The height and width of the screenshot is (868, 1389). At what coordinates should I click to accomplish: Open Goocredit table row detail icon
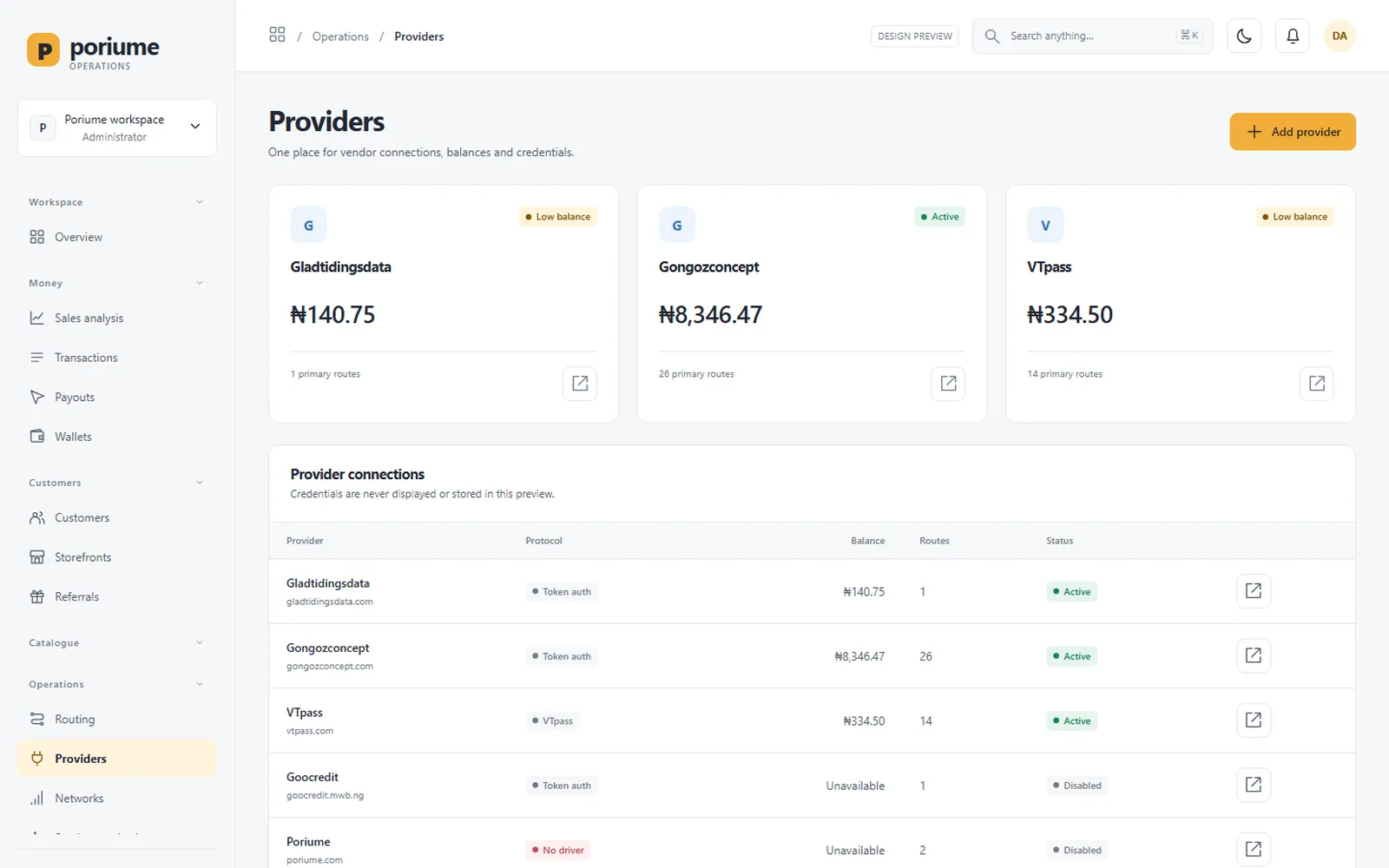point(1254,785)
